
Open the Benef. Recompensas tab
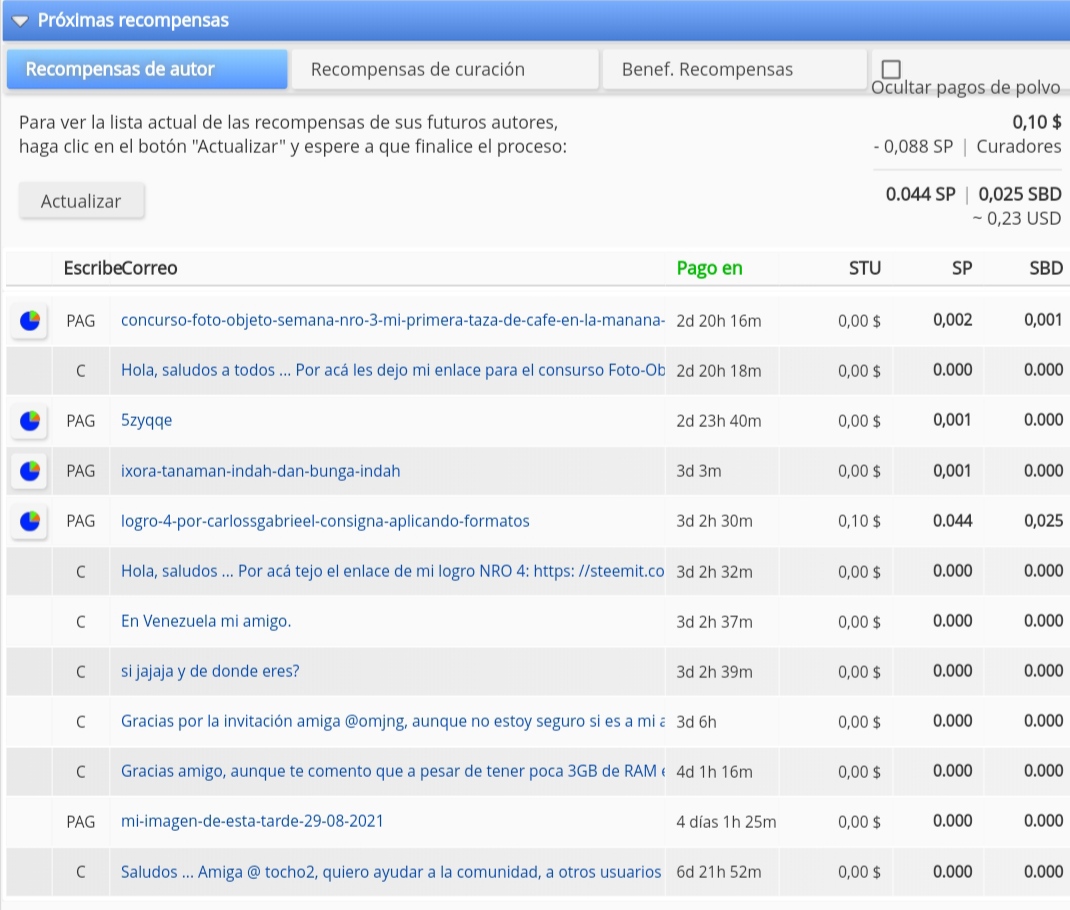coord(734,69)
